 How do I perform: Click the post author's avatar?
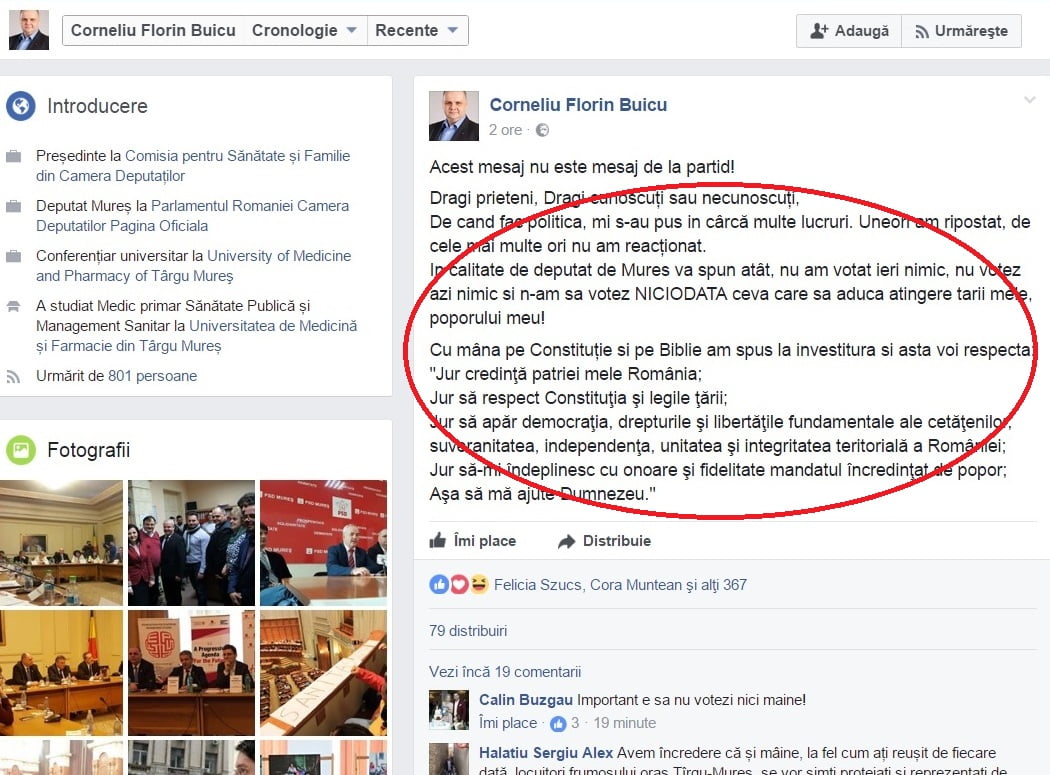click(454, 116)
